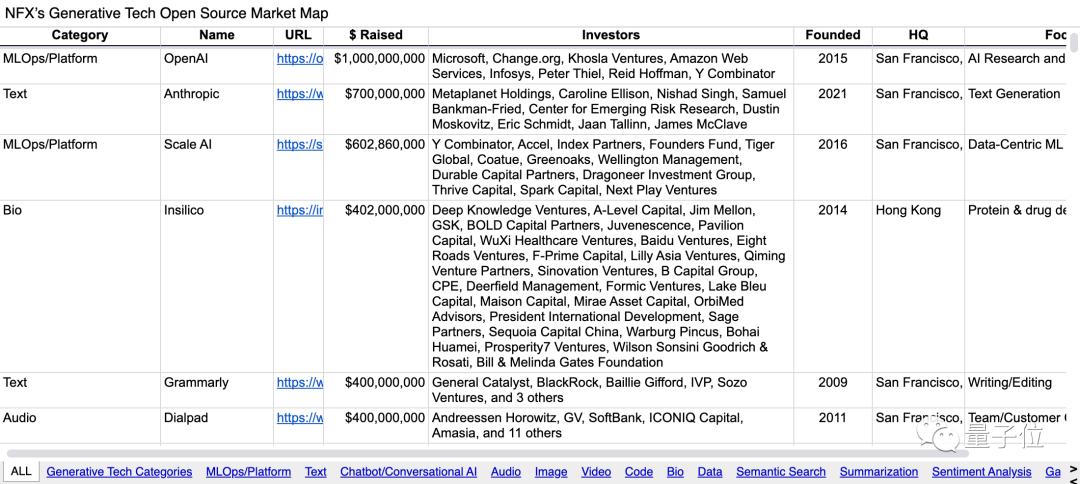This screenshot has height=484, width=1080.
Task: Switch to the Summarization tab
Action: (878, 471)
